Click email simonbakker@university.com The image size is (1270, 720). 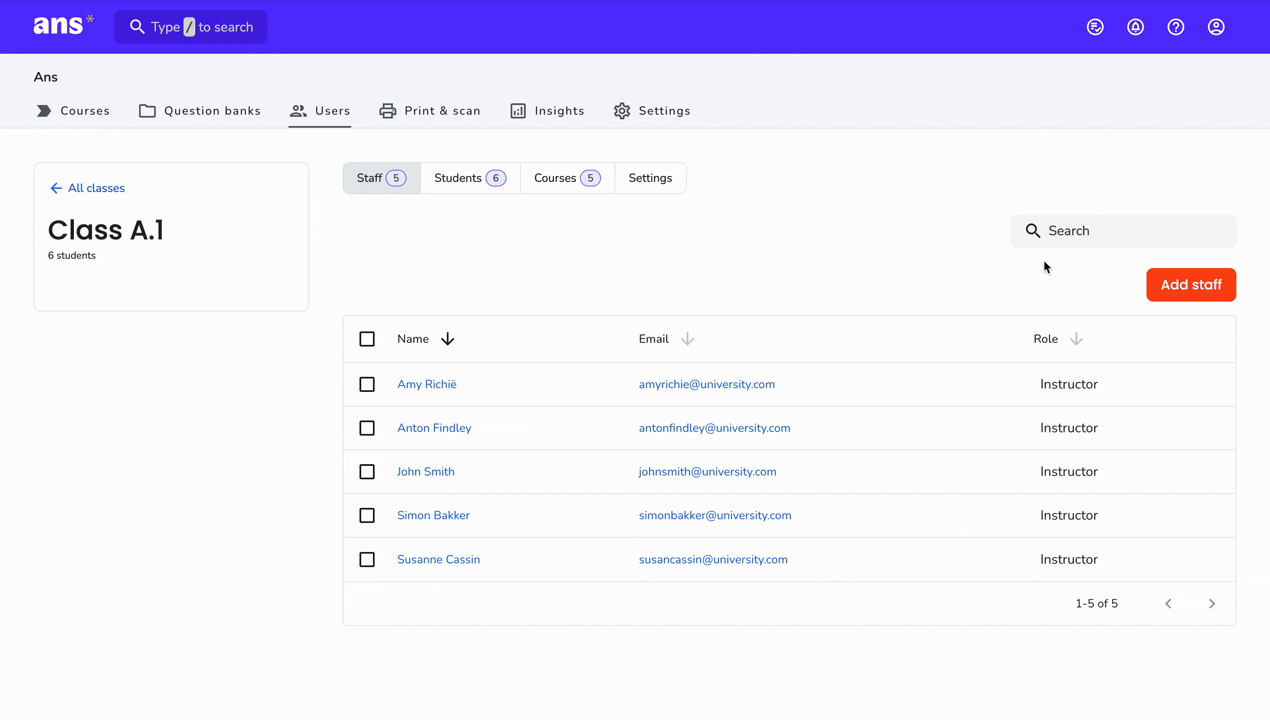(715, 516)
